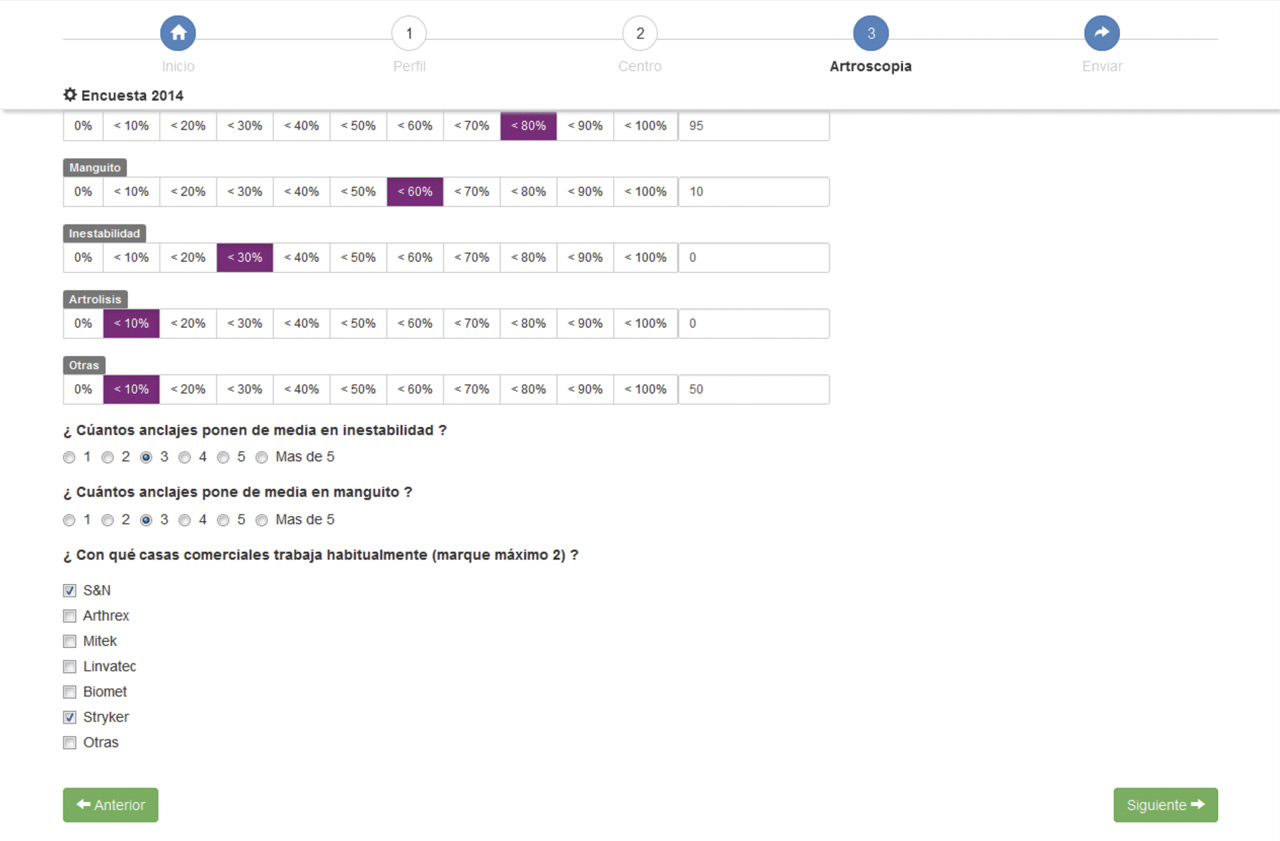
Task: Click the Anterior button
Action: (110, 805)
